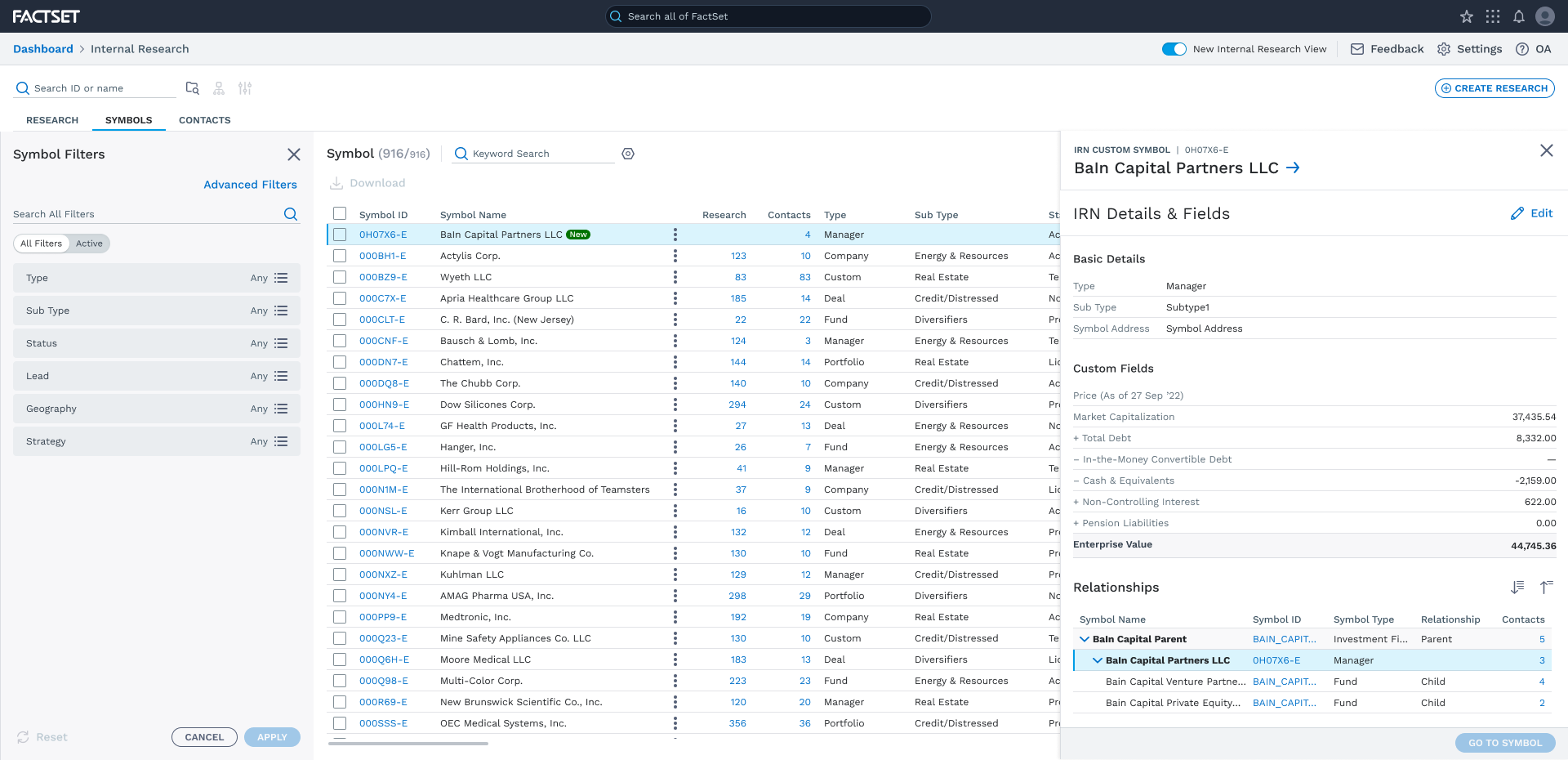Switch to the RESEARCH tab
This screenshot has width=1568, height=760.
(52, 120)
